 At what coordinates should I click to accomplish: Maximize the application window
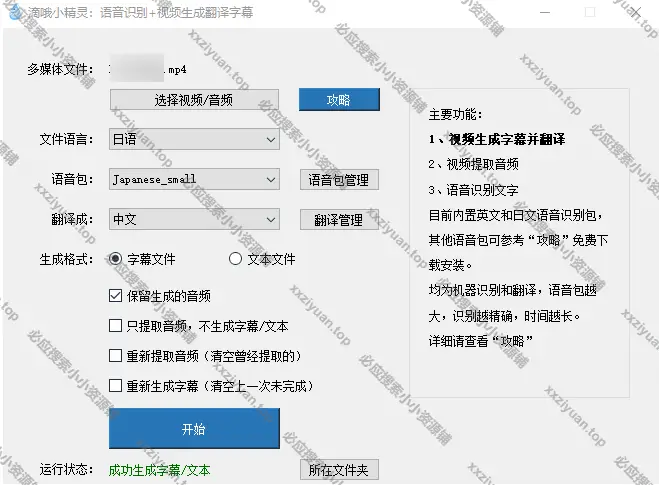[x=589, y=13]
